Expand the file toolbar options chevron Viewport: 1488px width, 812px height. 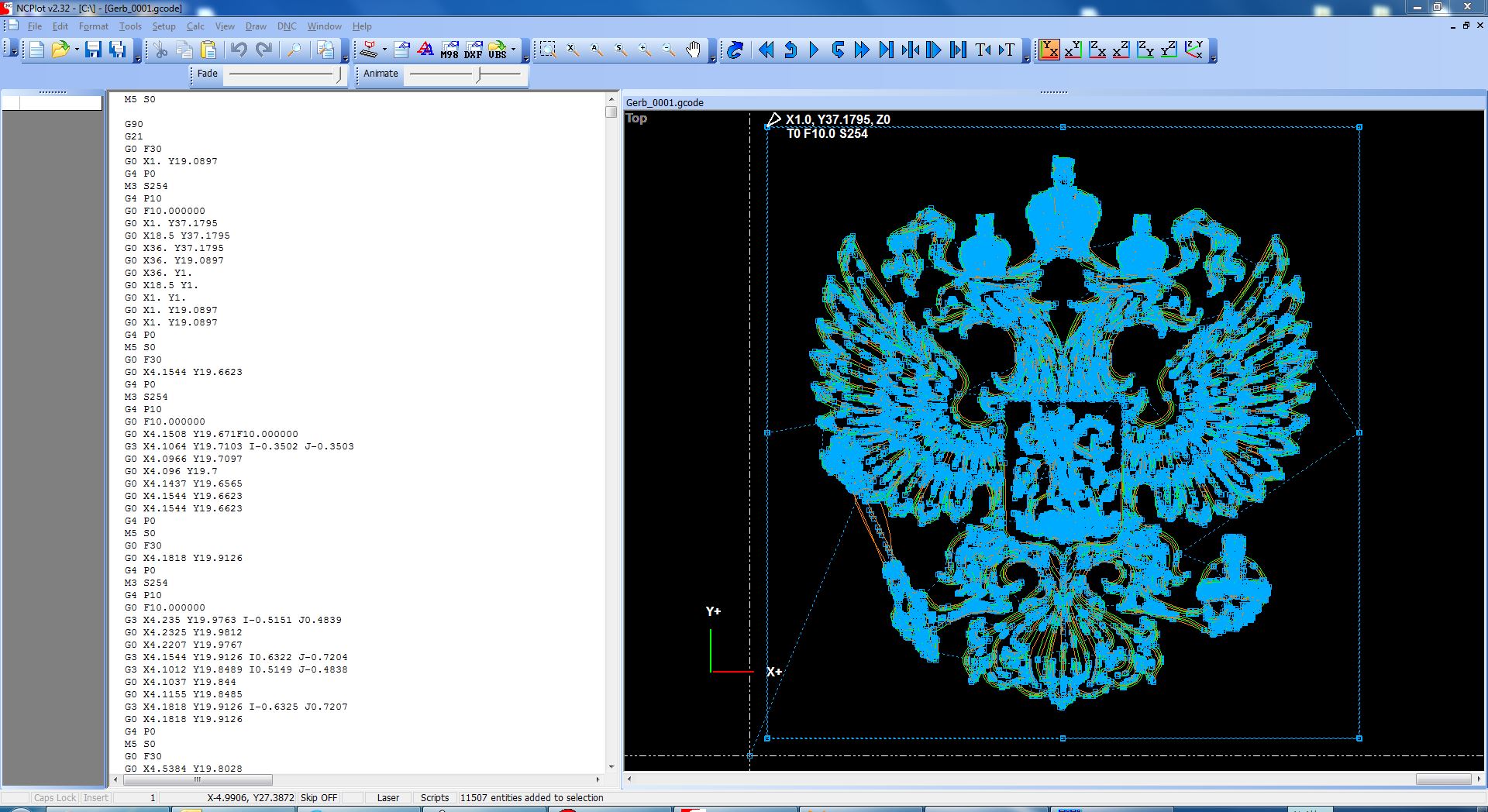[138, 53]
